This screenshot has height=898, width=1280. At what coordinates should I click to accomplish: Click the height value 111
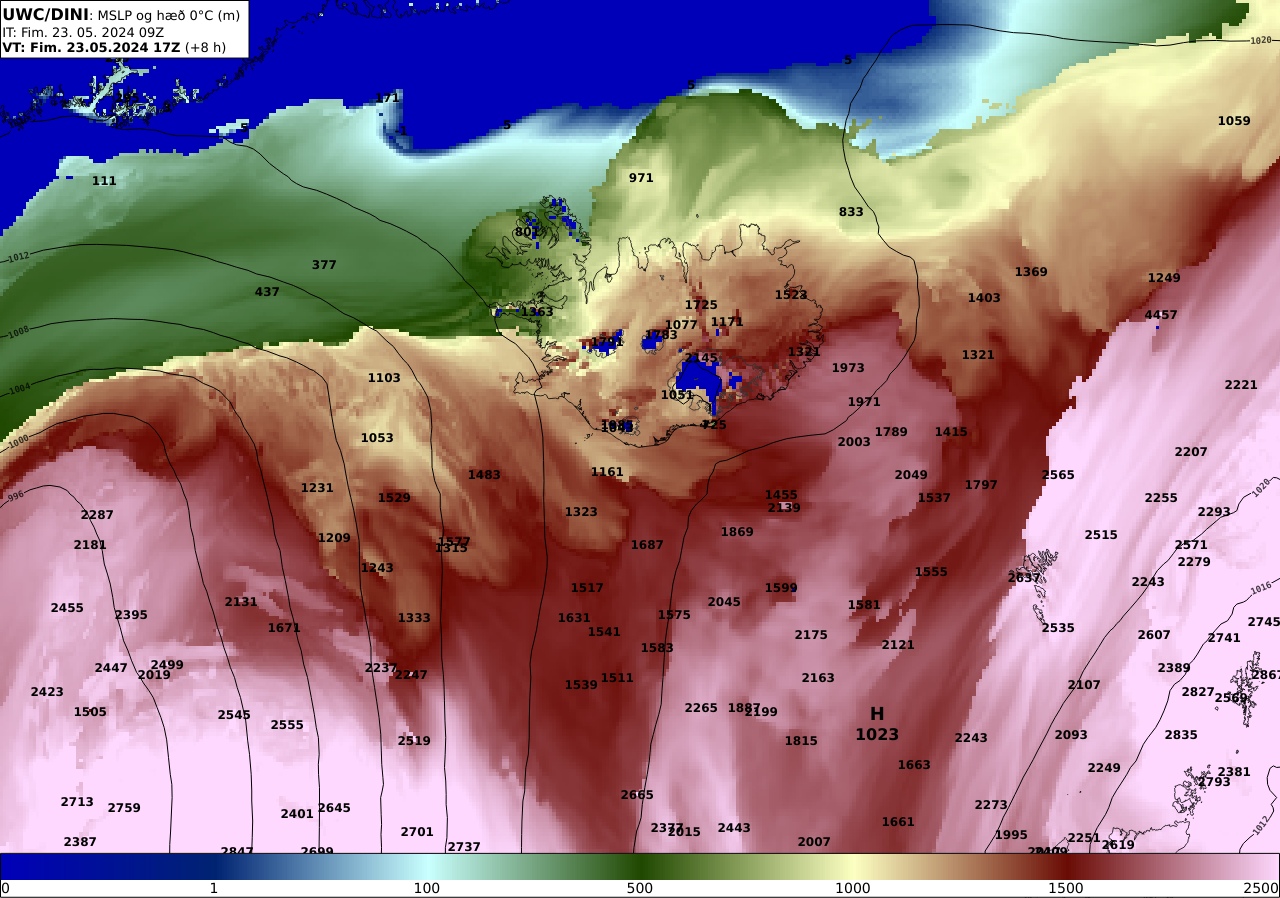pyautogui.click(x=104, y=181)
